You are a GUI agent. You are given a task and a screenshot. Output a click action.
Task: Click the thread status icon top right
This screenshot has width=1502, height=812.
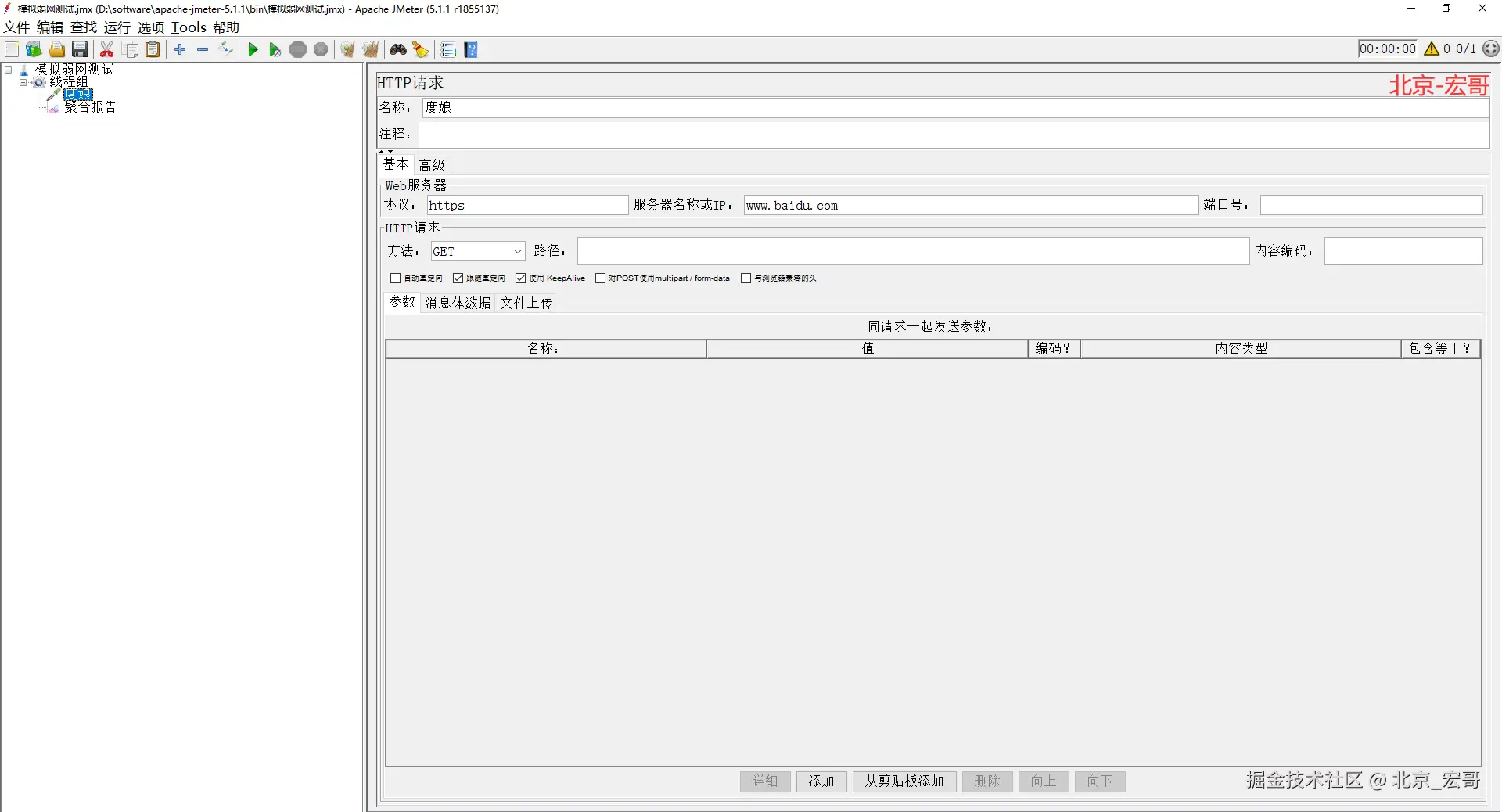(1491, 49)
